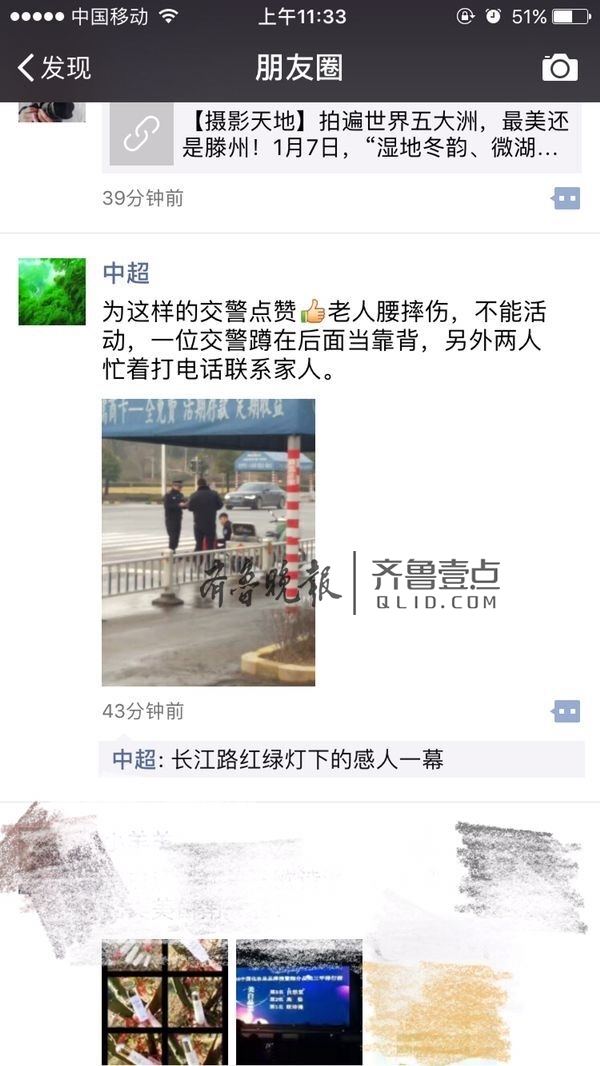Open the grid photo thumbnail at the bottom

click(x=165, y=1002)
